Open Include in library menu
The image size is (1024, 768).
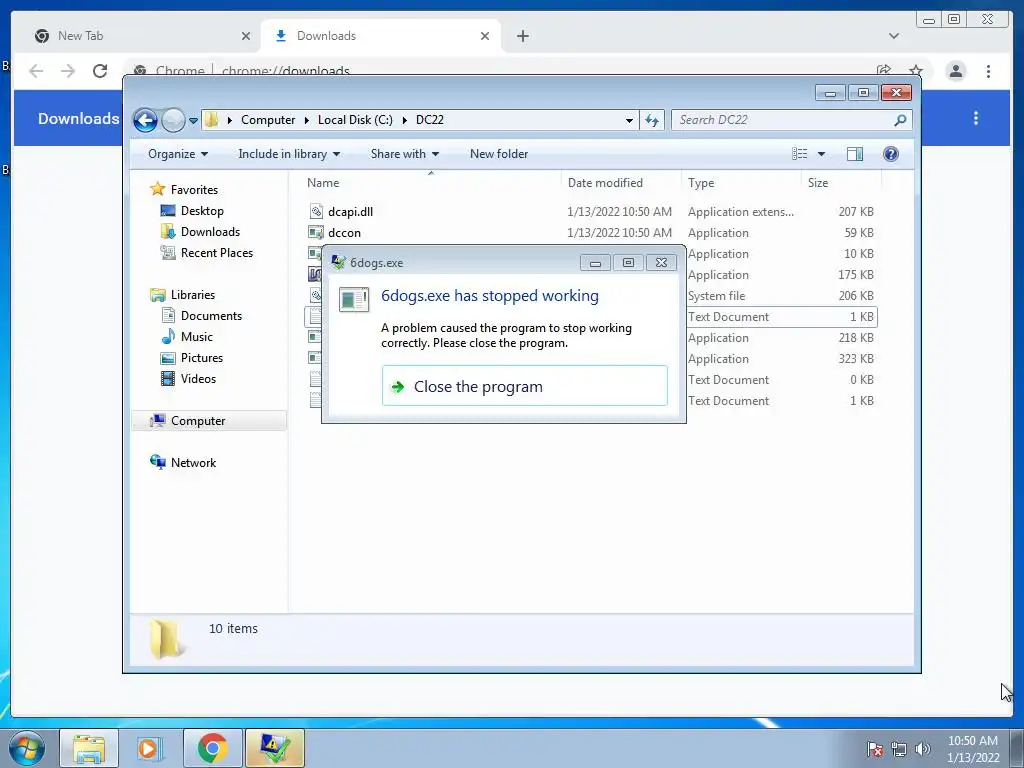[x=289, y=154]
